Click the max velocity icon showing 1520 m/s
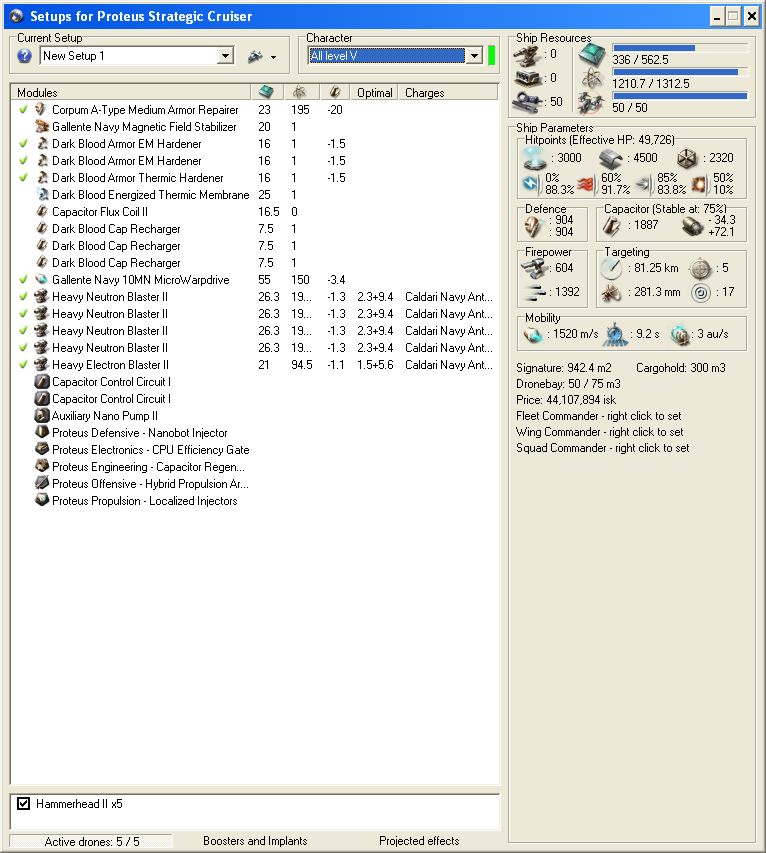 (533, 335)
